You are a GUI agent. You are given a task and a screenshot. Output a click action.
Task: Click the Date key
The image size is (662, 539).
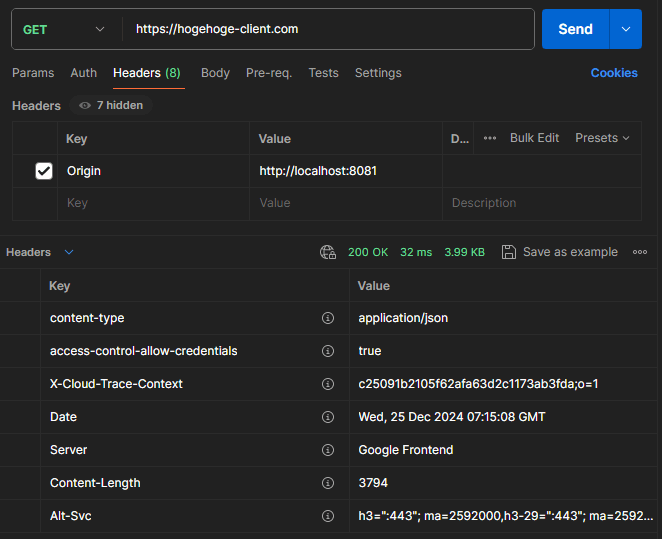point(63,417)
